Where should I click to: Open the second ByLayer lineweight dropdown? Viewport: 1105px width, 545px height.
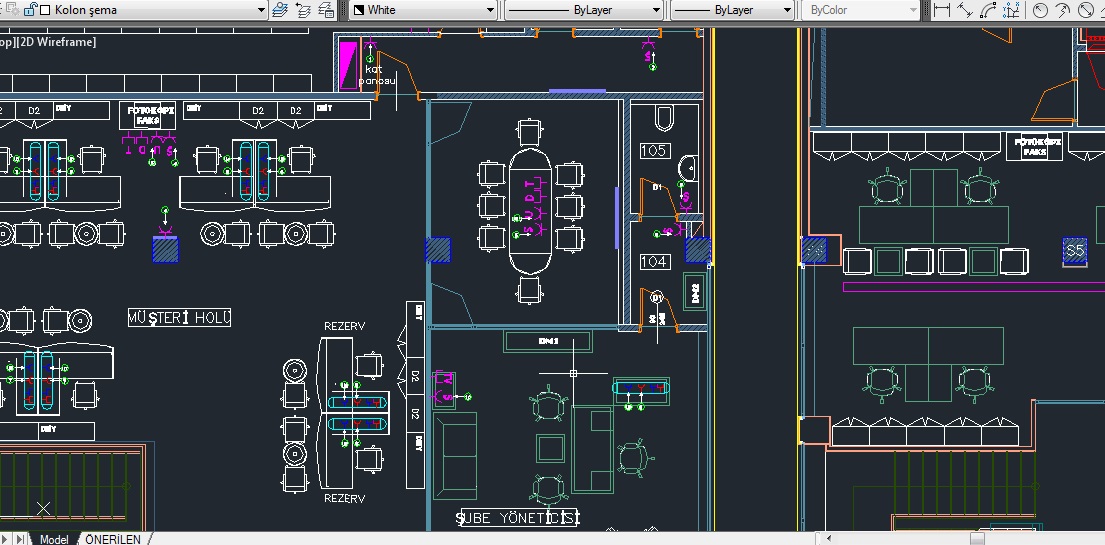[x=787, y=10]
